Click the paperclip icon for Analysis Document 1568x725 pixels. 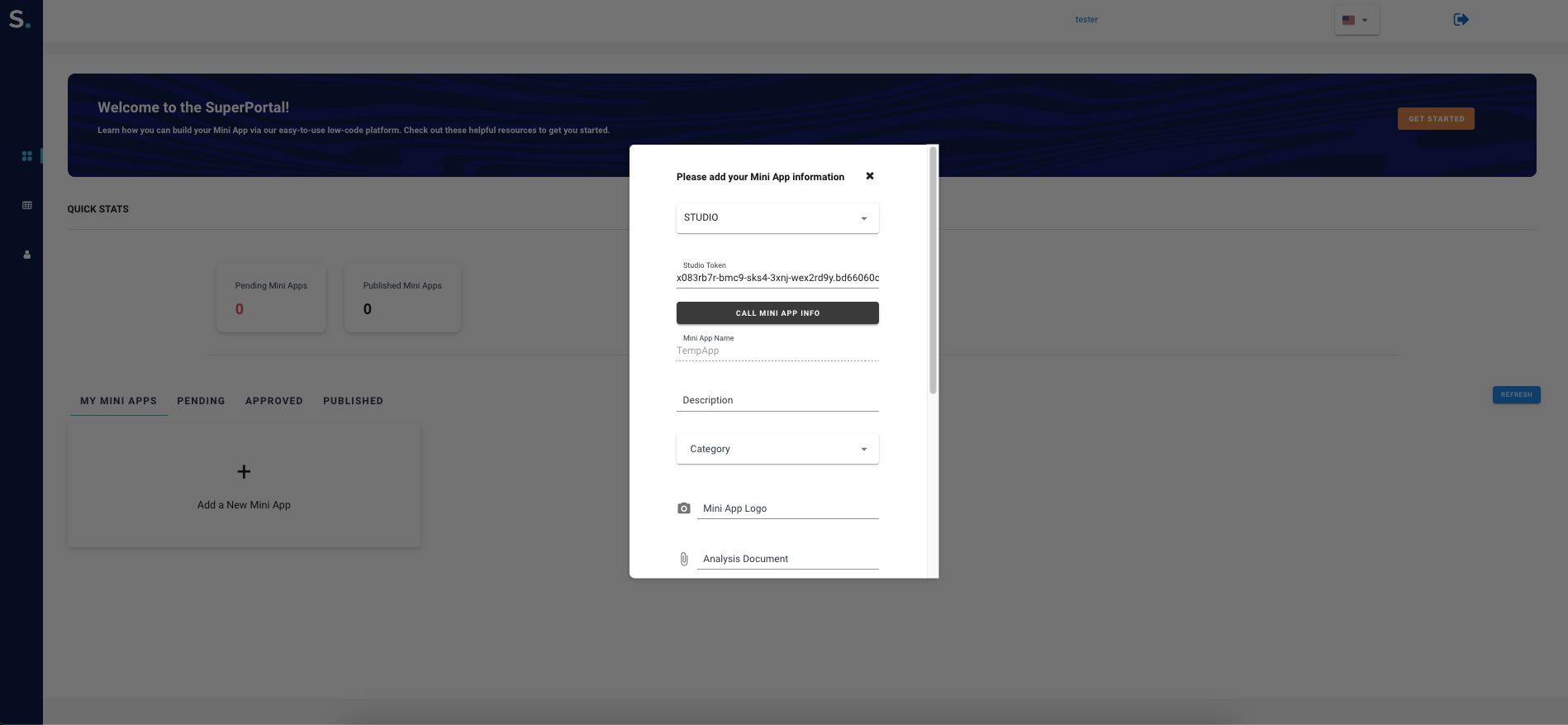(684, 559)
